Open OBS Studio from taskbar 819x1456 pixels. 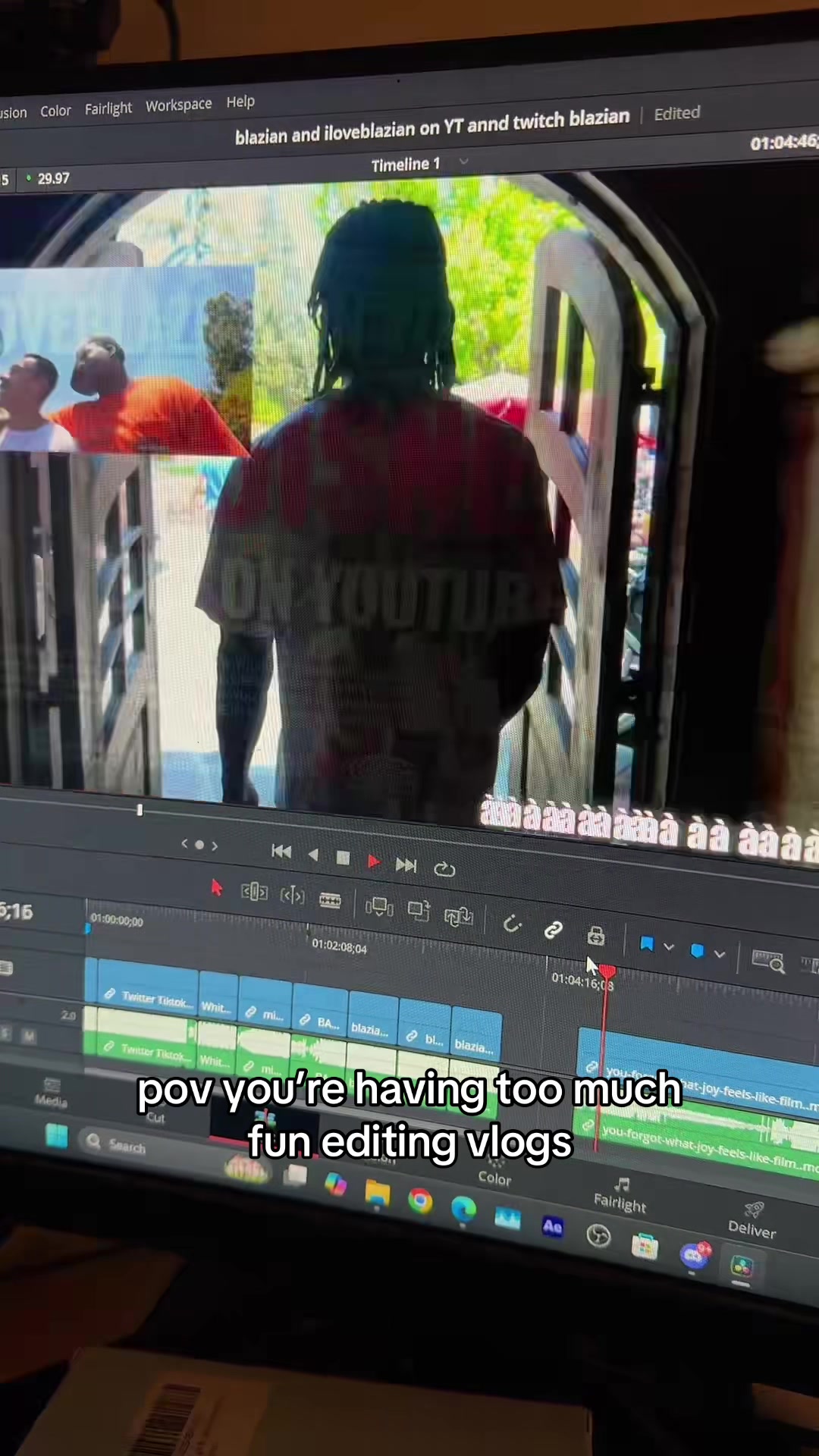pos(598,1235)
